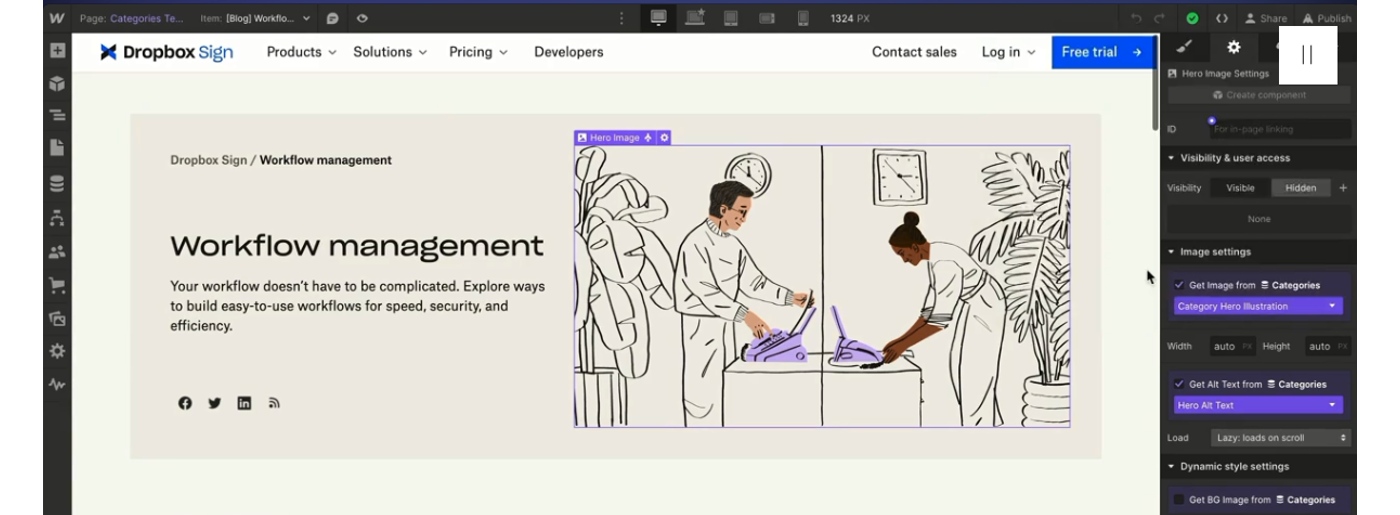
Task: Click the ID in-page linking field
Action: 1280,129
